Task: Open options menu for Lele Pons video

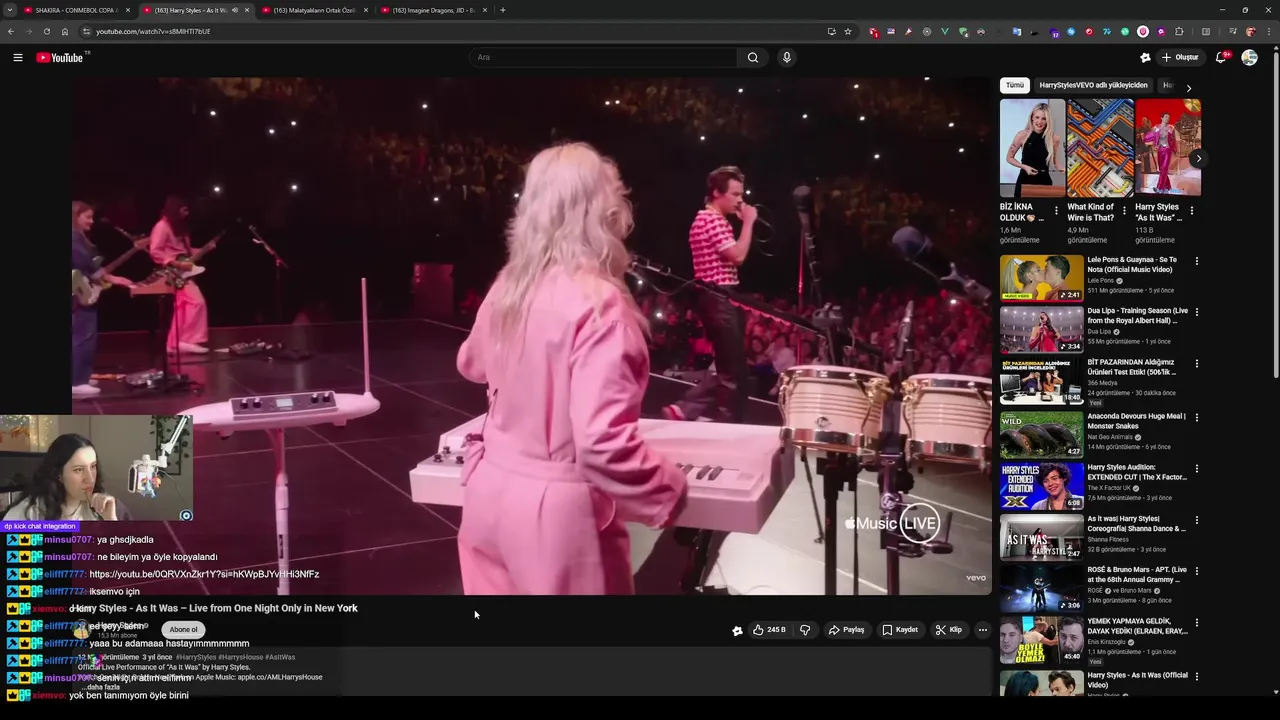Action: point(1197,262)
